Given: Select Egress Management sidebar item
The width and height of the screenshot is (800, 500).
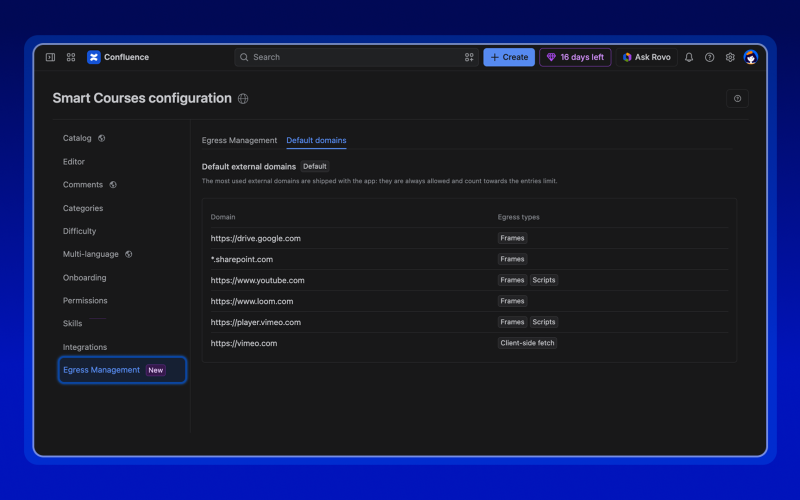Looking at the screenshot, I should 122,370.
